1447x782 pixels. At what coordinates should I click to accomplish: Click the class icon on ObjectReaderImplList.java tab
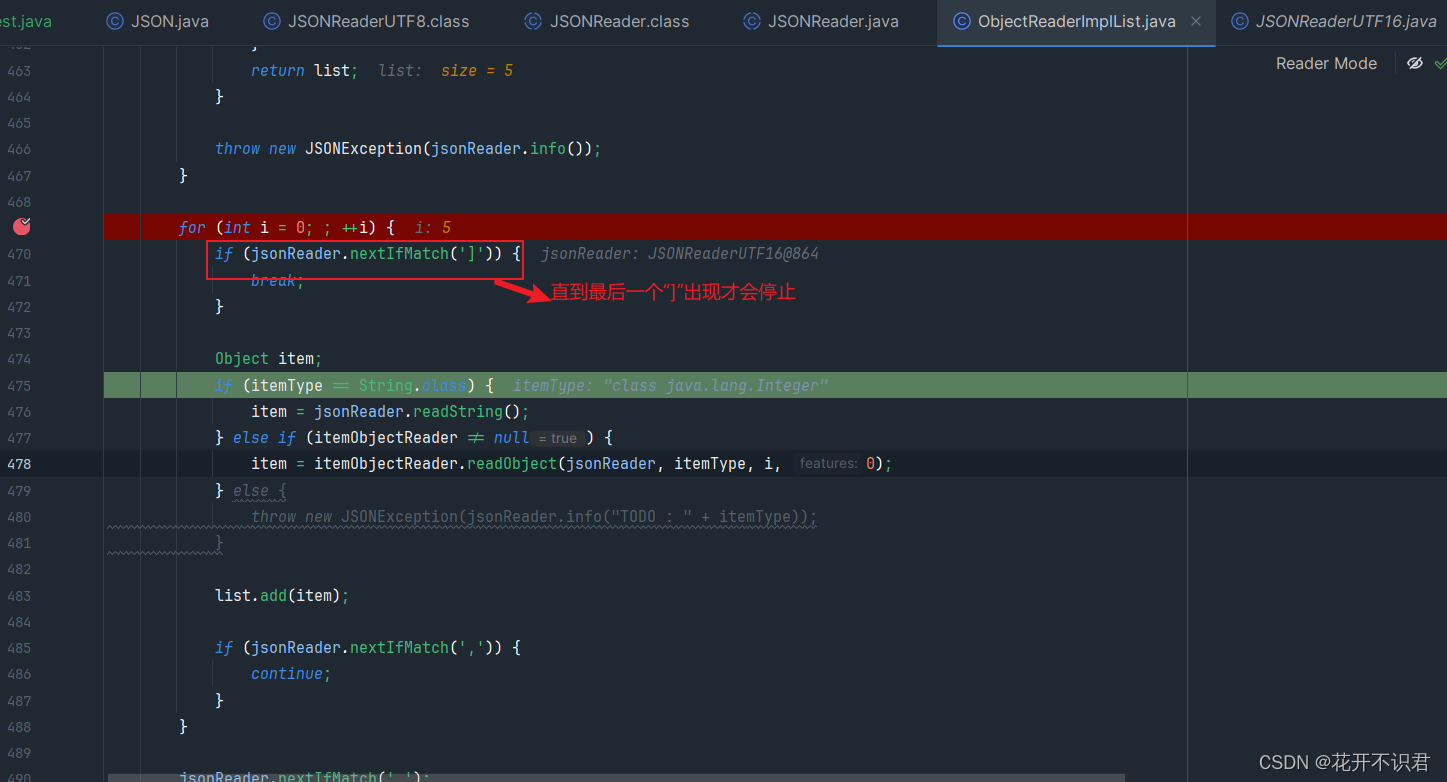coord(963,21)
